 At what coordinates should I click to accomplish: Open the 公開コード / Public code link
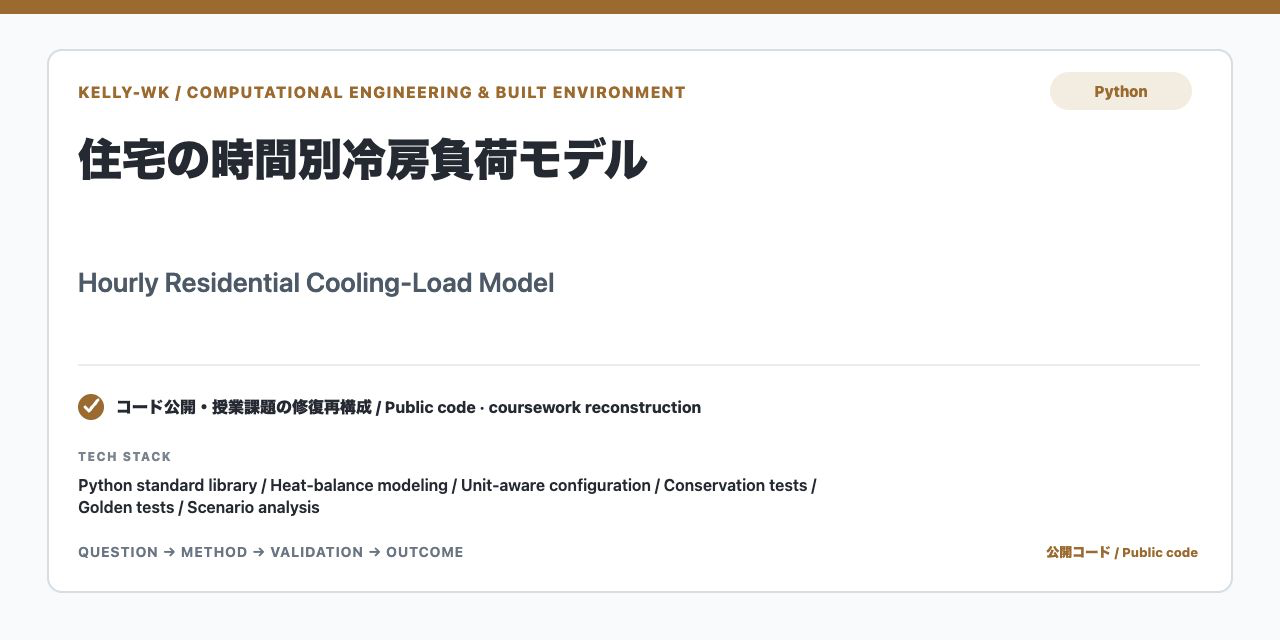[1122, 552]
